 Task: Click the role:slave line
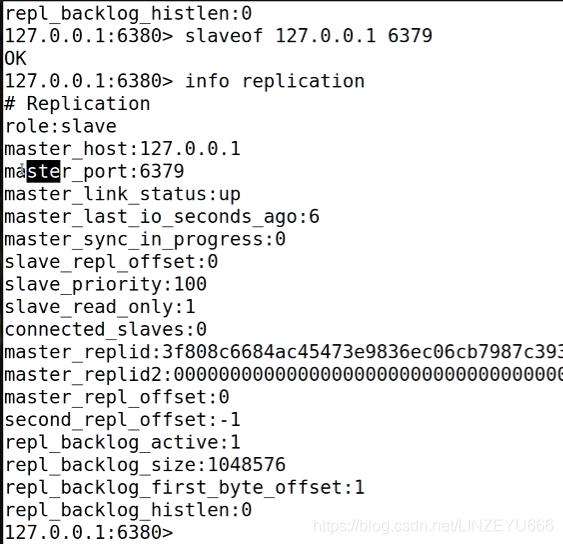tap(61, 126)
